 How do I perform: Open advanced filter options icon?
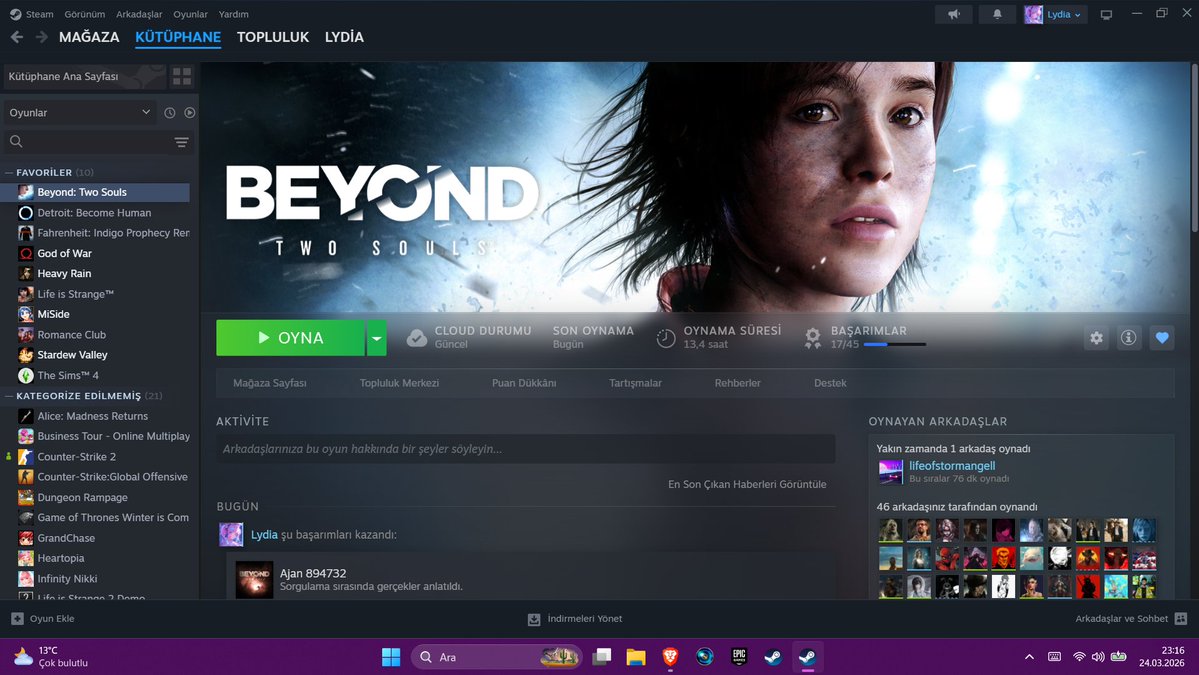click(x=181, y=141)
